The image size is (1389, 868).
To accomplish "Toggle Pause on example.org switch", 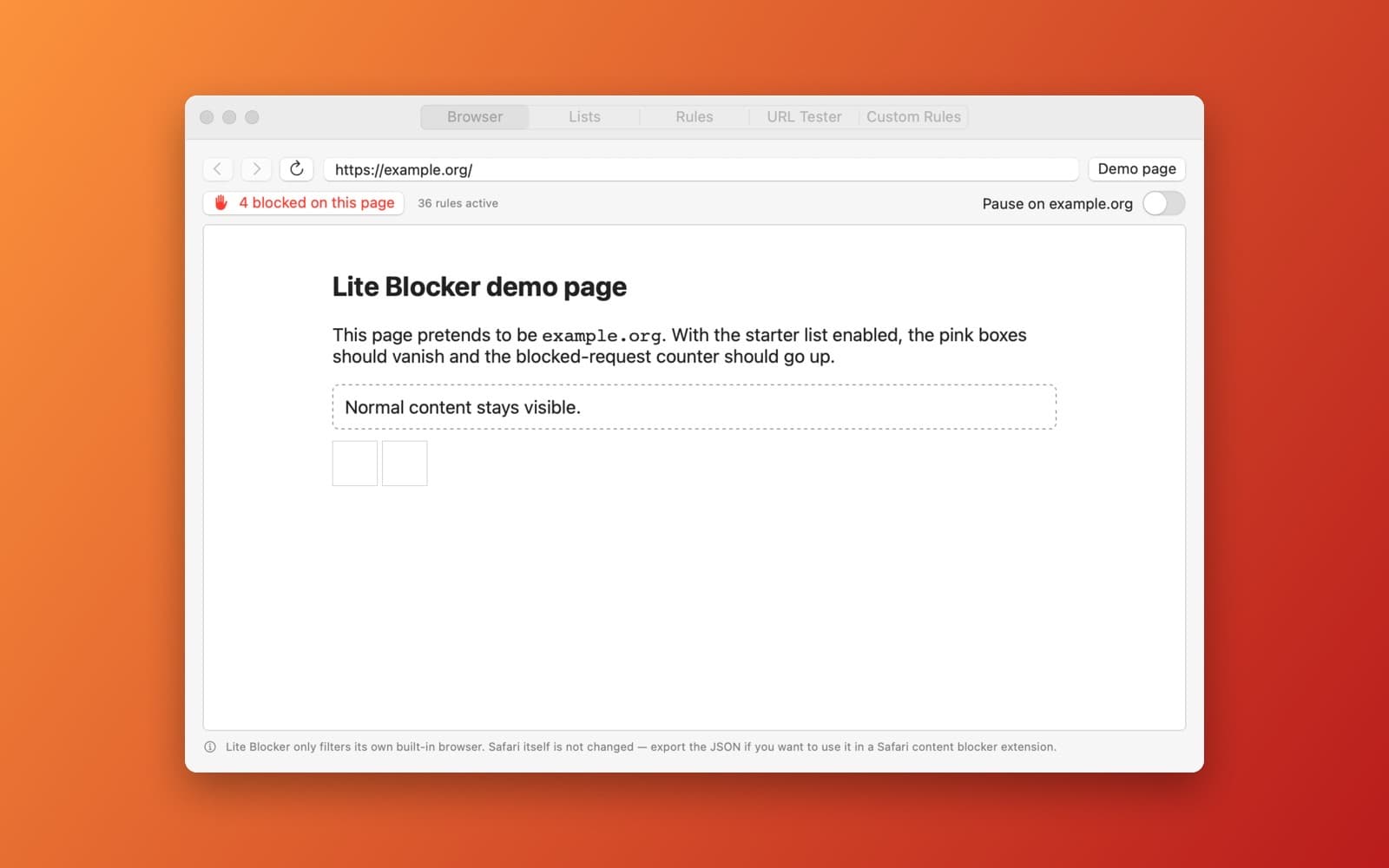I will point(1163,203).
